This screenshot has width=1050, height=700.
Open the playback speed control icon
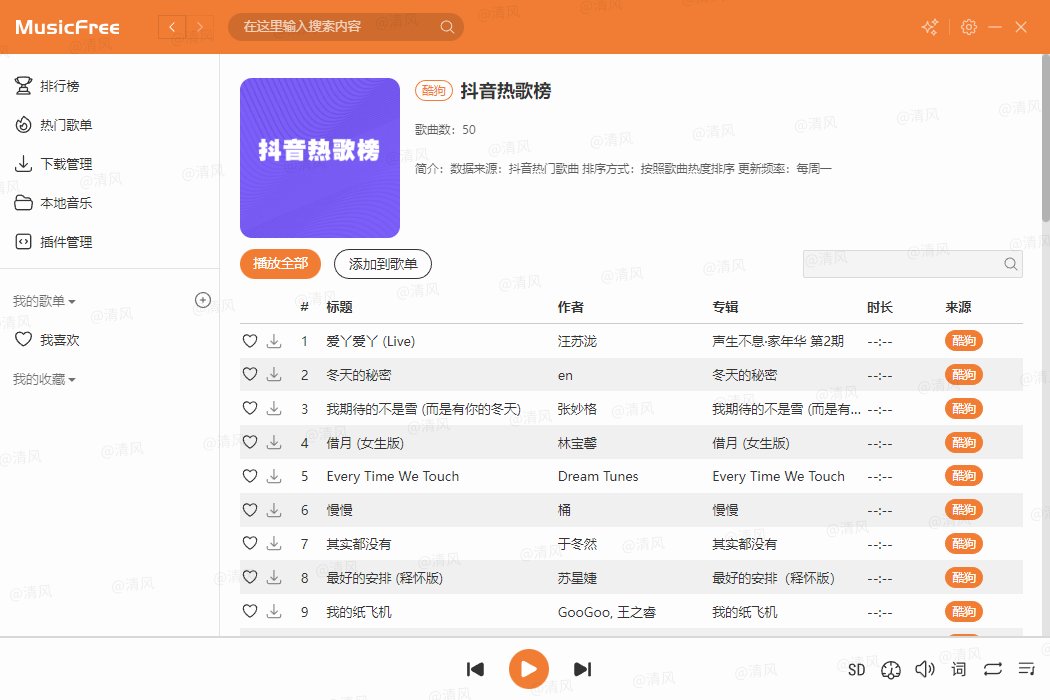pyautogui.click(x=892, y=669)
